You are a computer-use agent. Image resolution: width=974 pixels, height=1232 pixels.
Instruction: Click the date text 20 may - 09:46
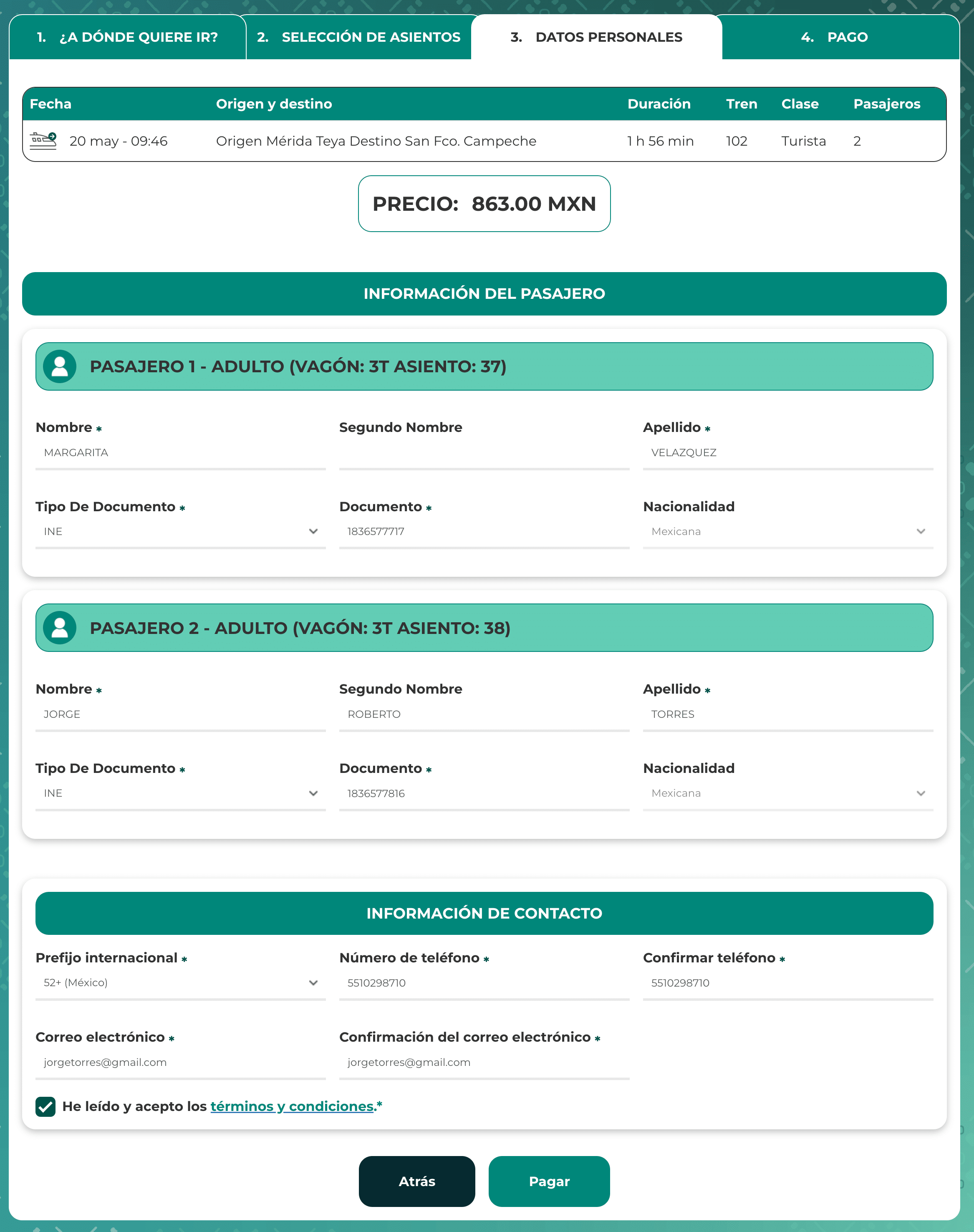click(x=119, y=141)
